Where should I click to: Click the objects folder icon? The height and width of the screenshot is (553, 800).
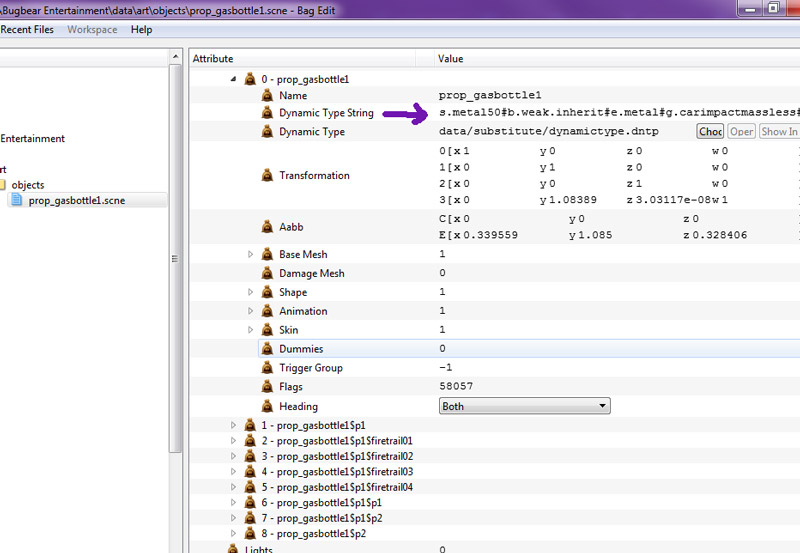(x=2, y=185)
